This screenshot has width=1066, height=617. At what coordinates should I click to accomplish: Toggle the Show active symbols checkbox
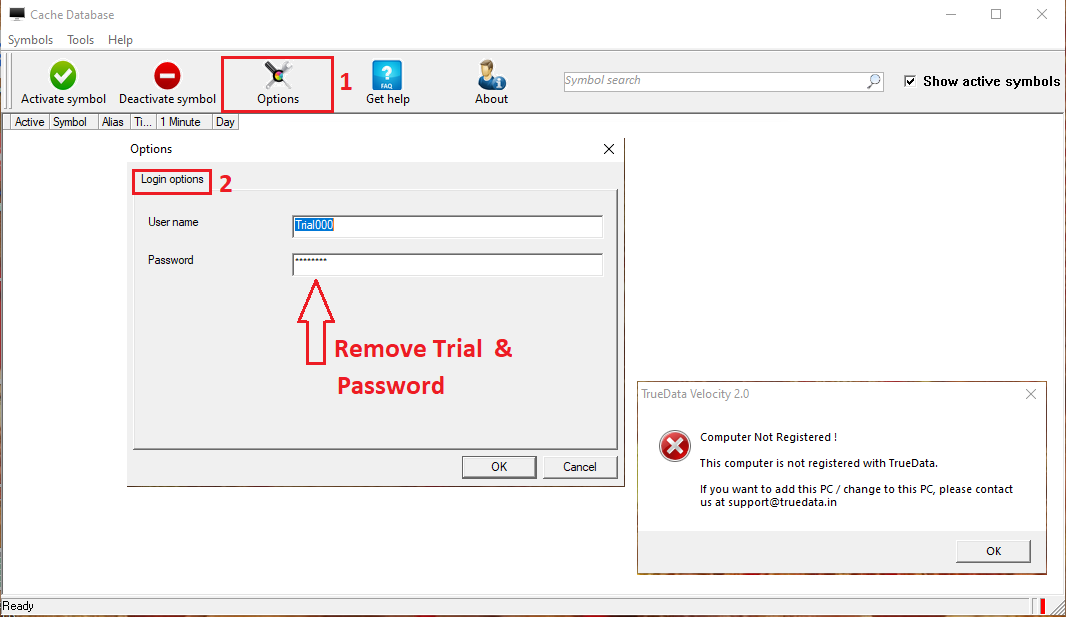click(910, 82)
